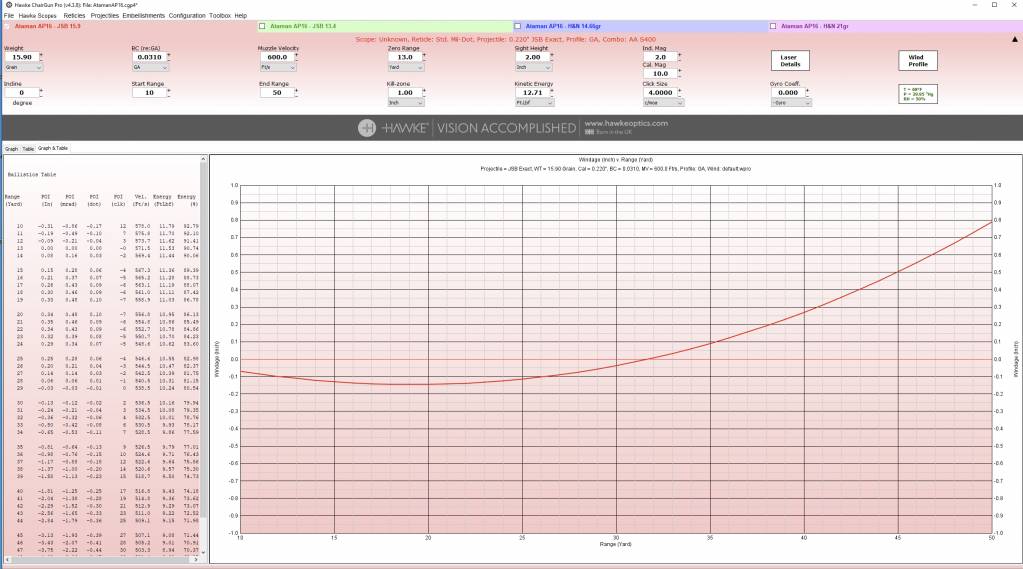1023x569 pixels.
Task: Enable the Ataman AP16 - JSB 13.4 profile checkbox
Action: pyautogui.click(x=262, y=26)
